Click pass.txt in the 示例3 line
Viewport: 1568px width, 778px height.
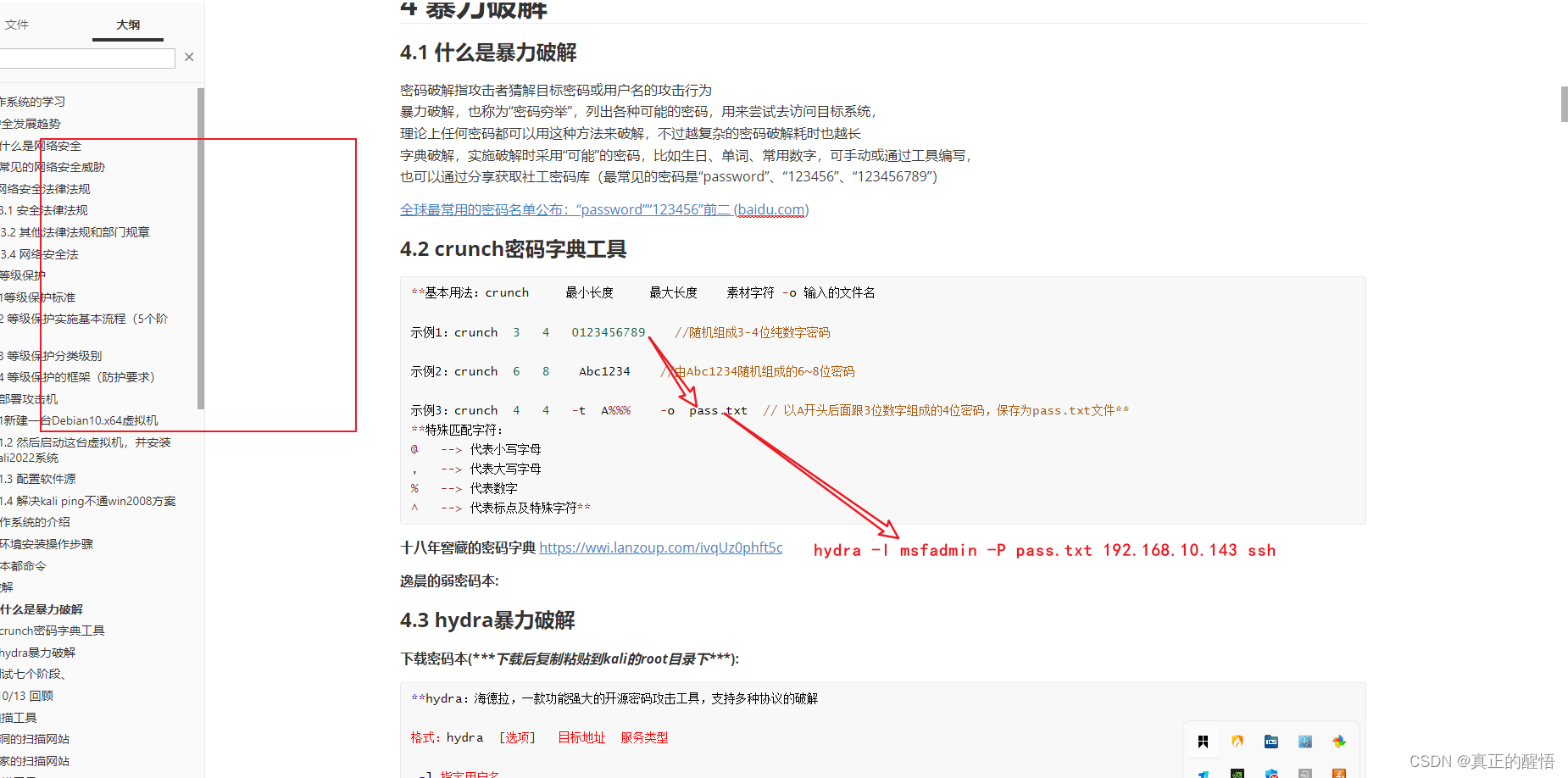tap(718, 410)
